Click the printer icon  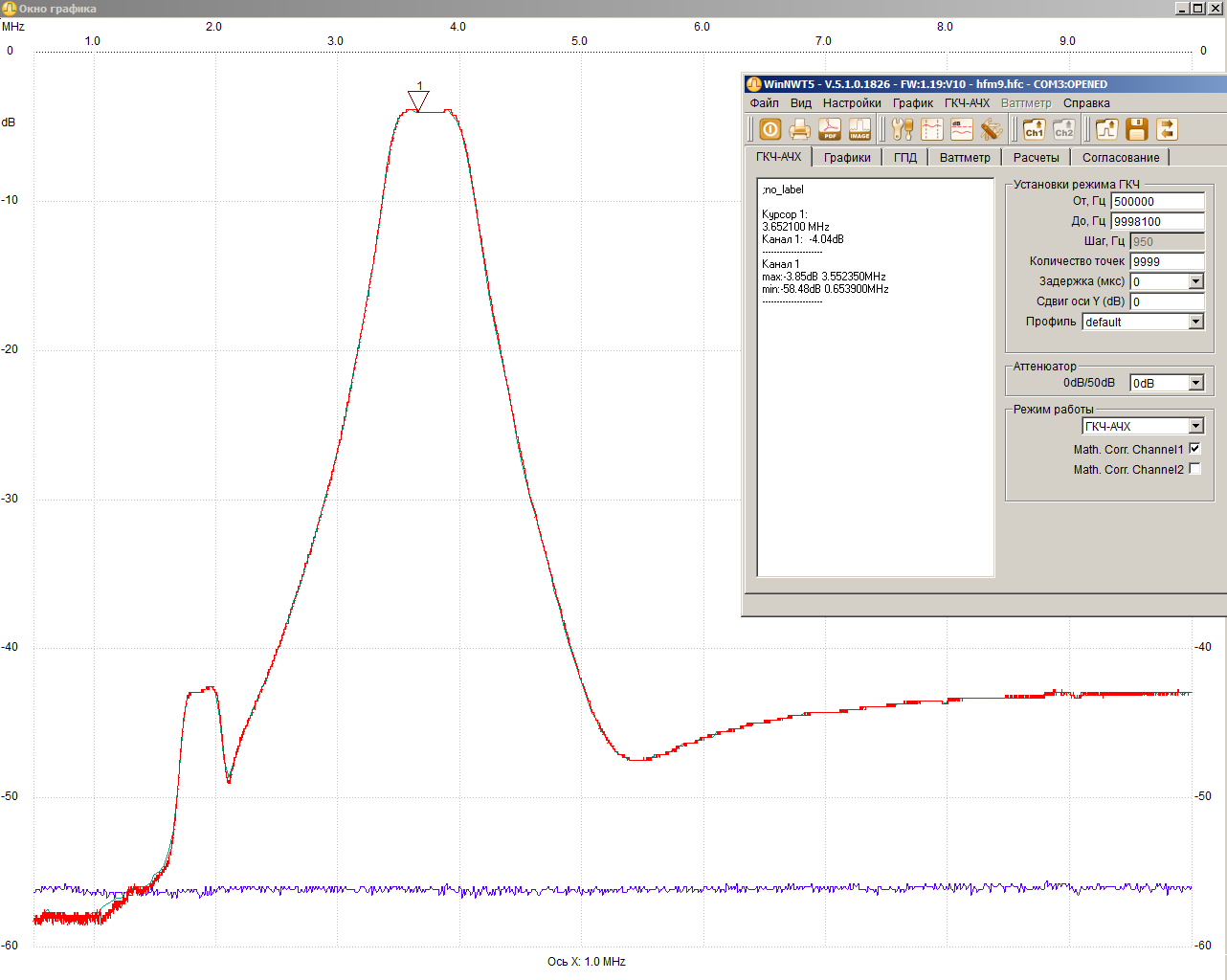pos(800,129)
